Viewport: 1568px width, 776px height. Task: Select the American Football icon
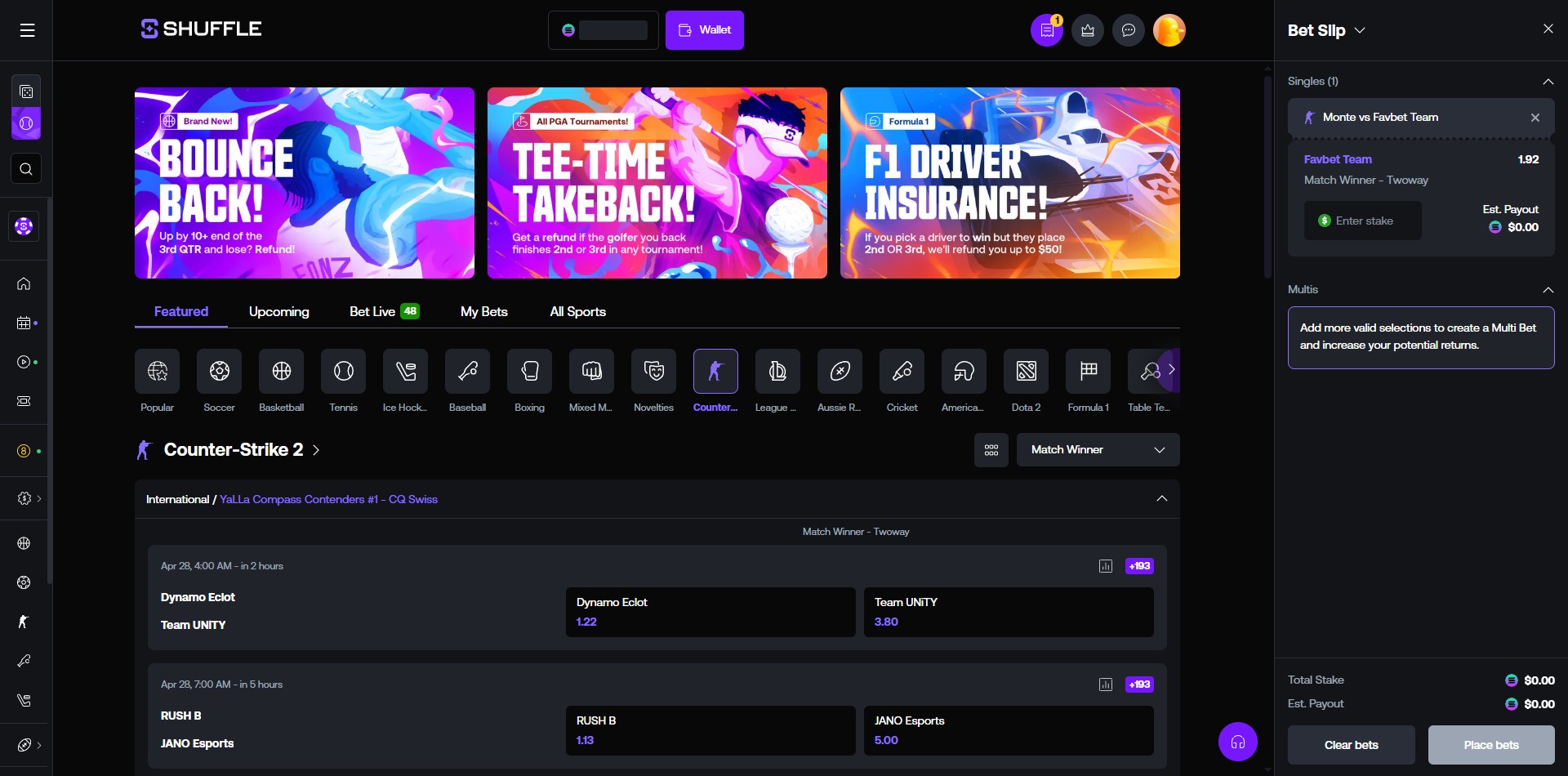964,371
